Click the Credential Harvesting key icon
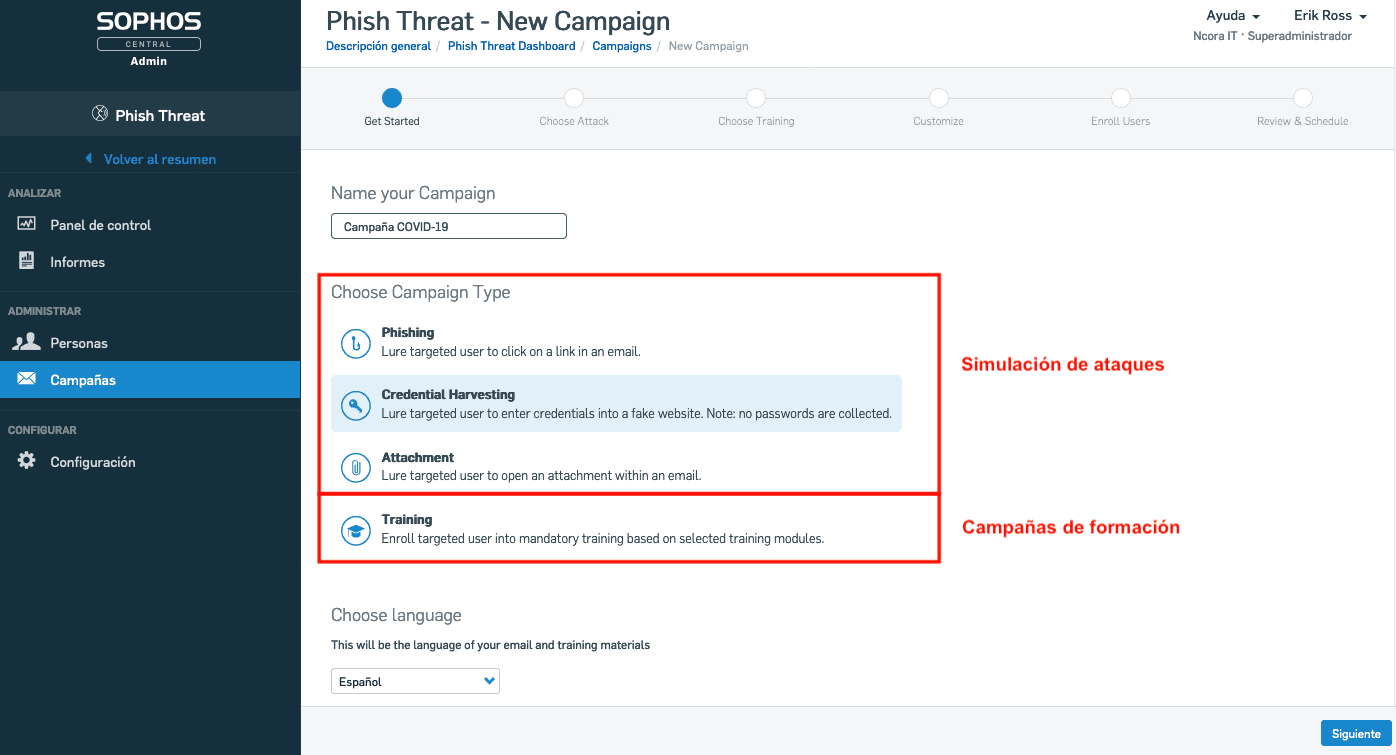Viewport: 1396px width, 755px height. coord(355,405)
